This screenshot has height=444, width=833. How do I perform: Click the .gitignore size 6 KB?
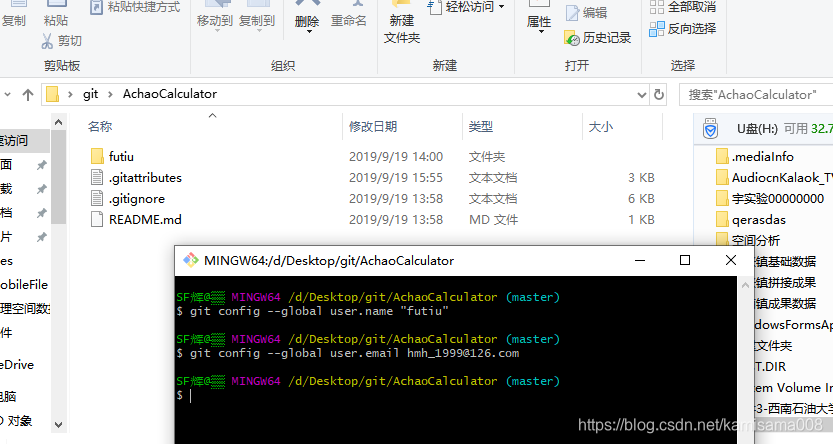(641, 199)
